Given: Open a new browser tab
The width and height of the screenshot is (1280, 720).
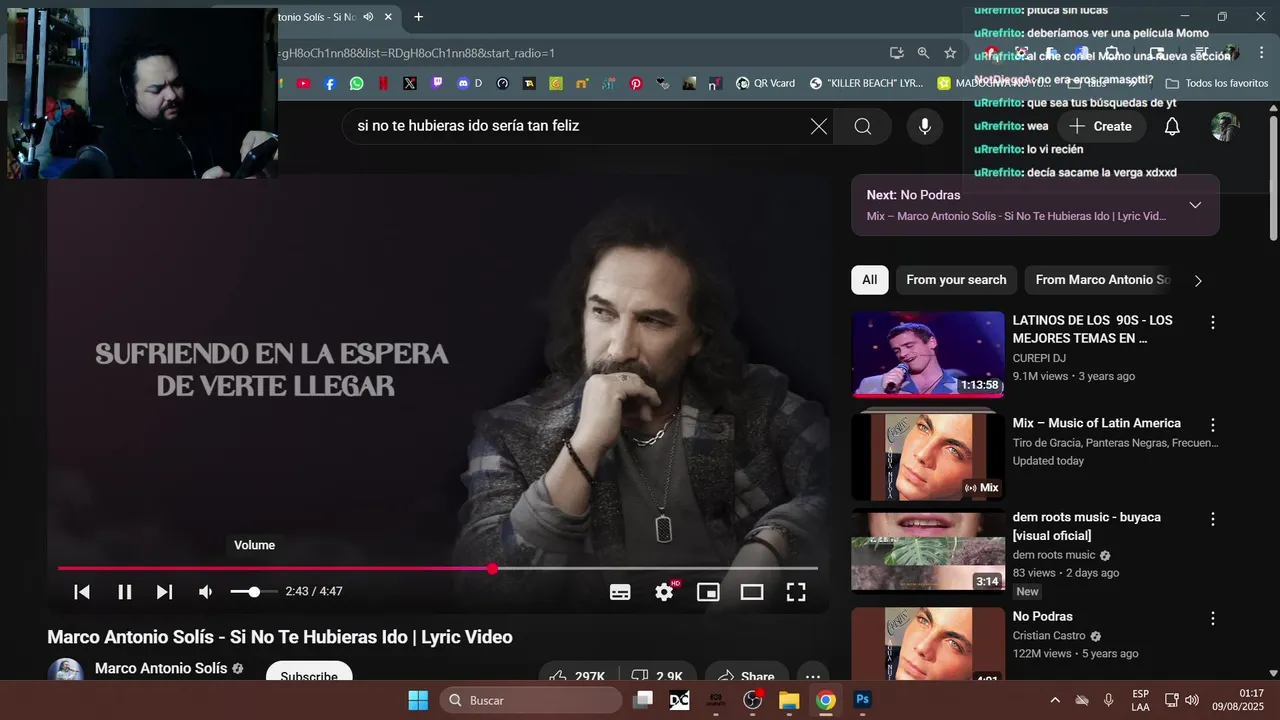Looking at the screenshot, I should [418, 17].
